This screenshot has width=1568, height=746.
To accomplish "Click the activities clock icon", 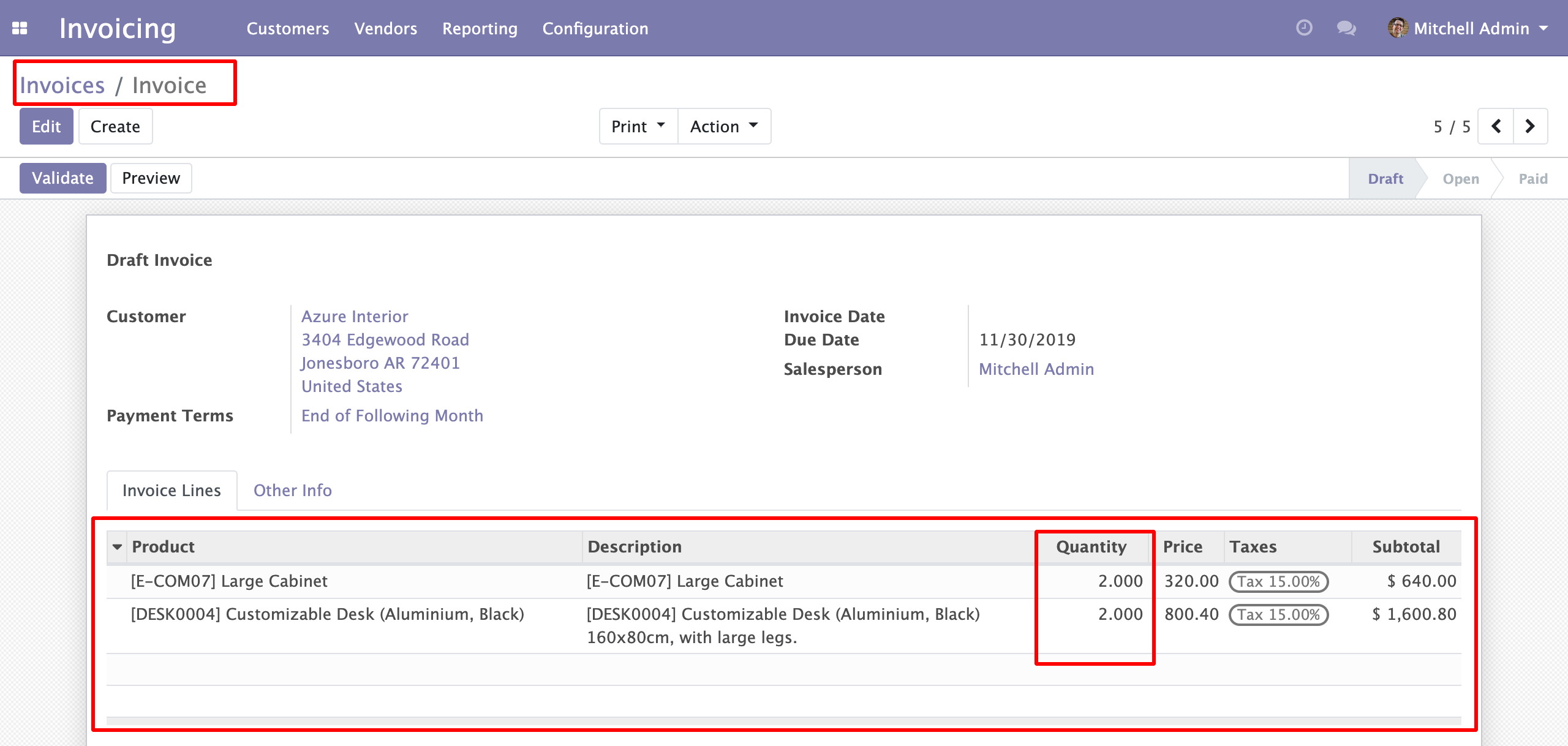I will (x=1304, y=28).
